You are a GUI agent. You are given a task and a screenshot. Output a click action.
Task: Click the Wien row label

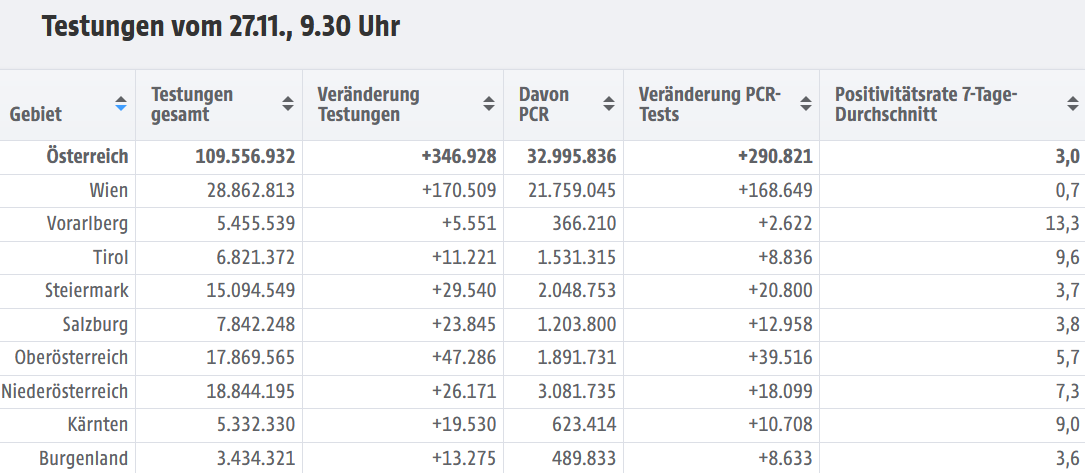[109, 190]
